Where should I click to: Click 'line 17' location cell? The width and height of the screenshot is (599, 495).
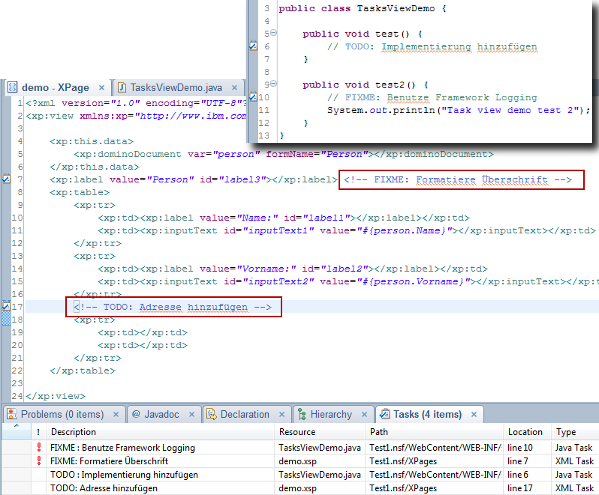point(520,488)
